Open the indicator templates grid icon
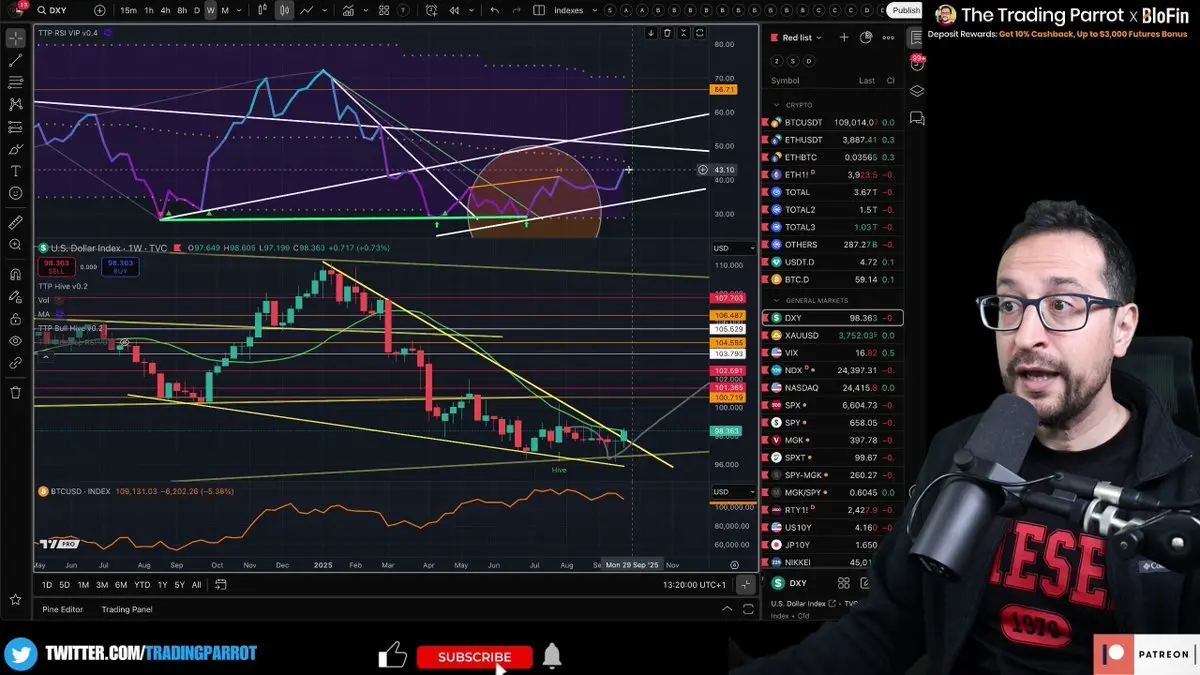Image resolution: width=1200 pixels, height=675 pixels. click(x=384, y=10)
